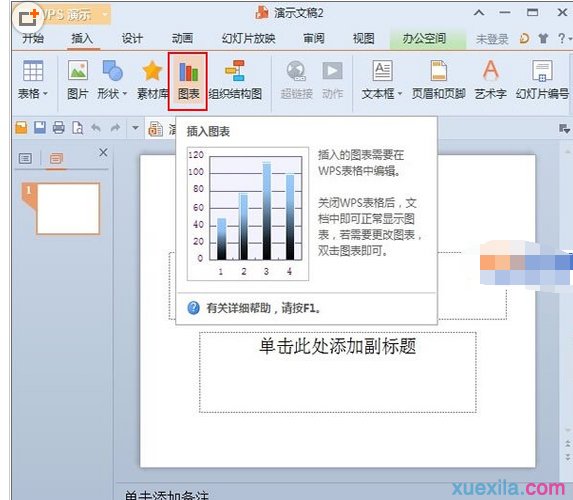Switch to the 审阅 tab

click(x=314, y=38)
